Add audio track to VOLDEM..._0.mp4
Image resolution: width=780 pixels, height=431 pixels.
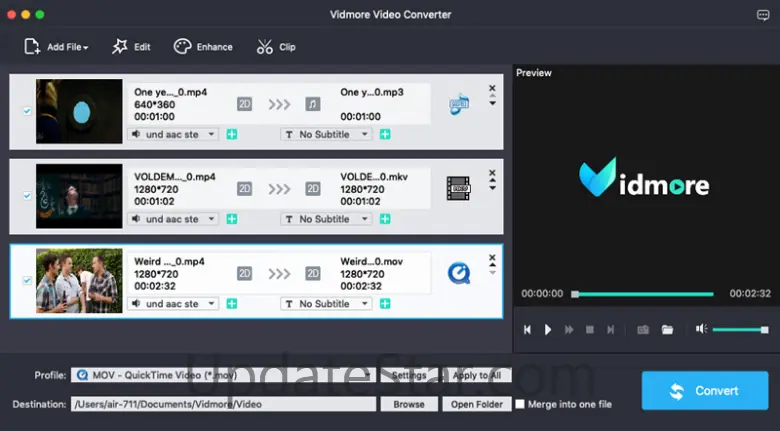[x=232, y=219]
